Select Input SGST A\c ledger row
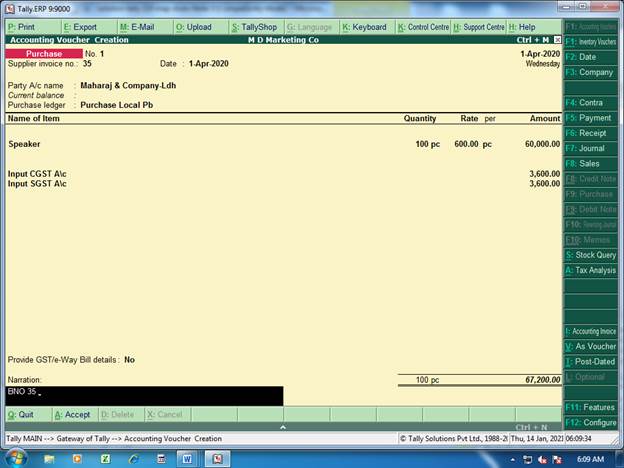The height and width of the screenshot is (468, 624). [283, 184]
